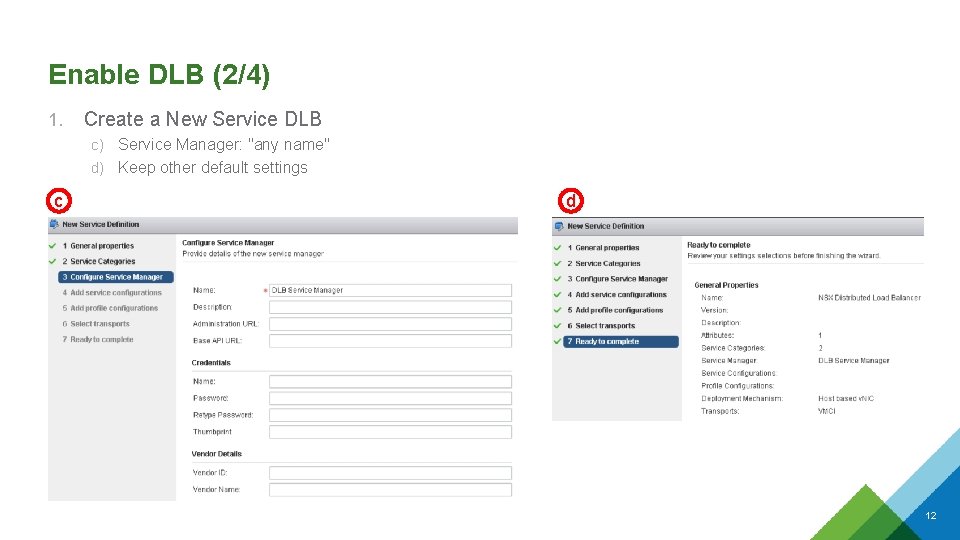Click the Administration URL input field
960x540 pixels.
tap(390, 324)
